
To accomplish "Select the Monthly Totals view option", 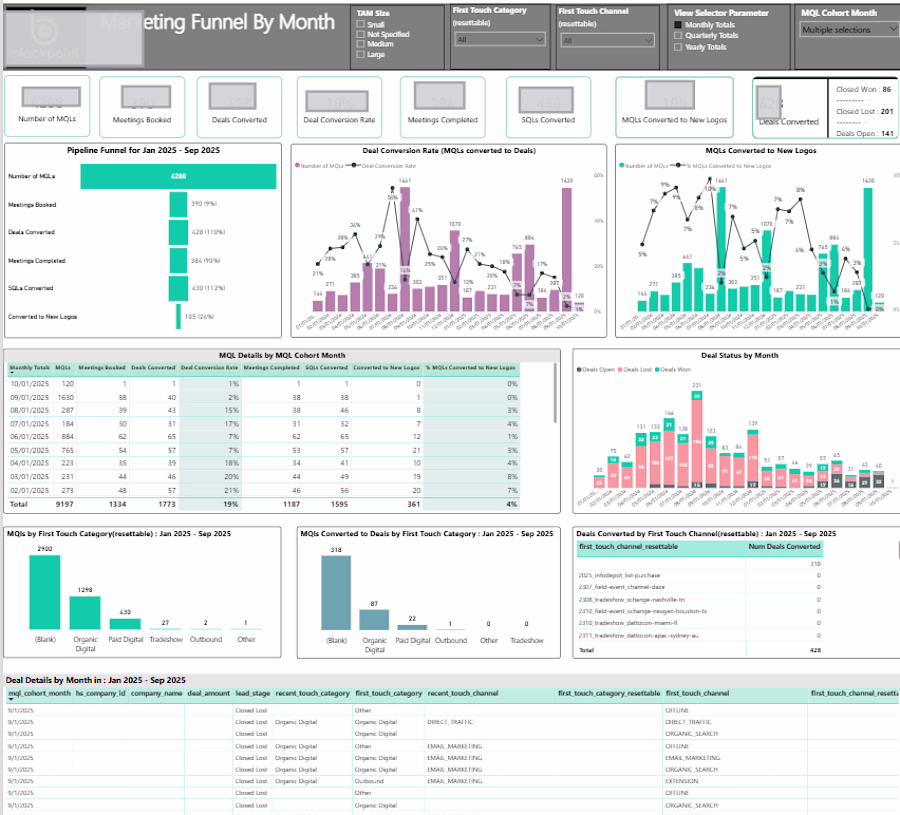I will (678, 25).
